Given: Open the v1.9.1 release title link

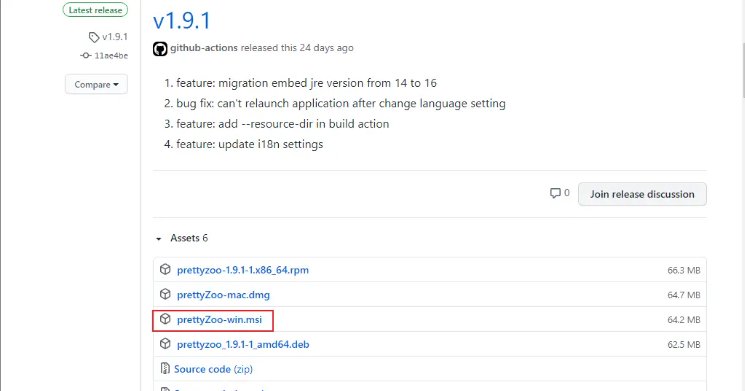Looking at the screenshot, I should point(181,21).
